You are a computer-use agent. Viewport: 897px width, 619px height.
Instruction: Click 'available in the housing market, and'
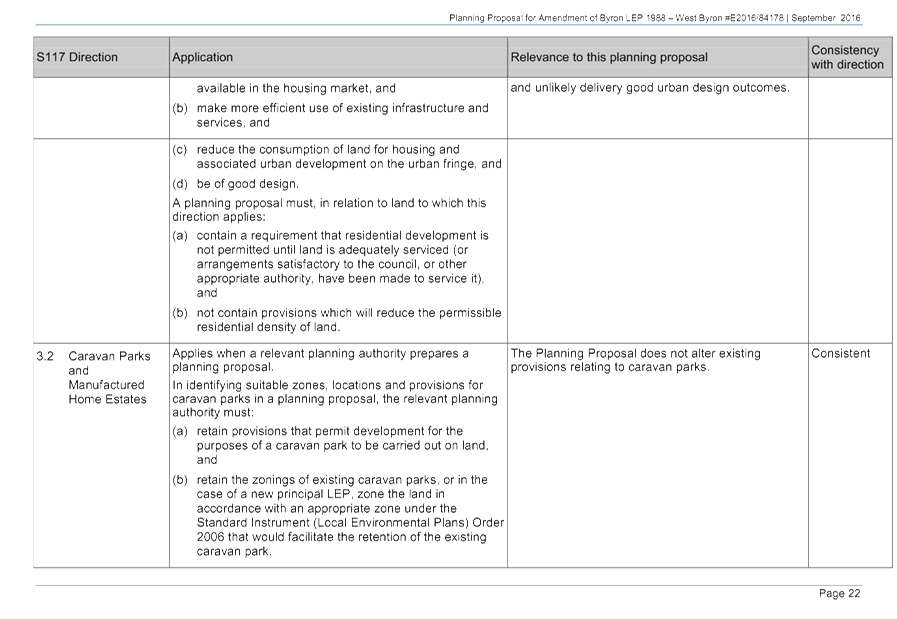(x=296, y=88)
